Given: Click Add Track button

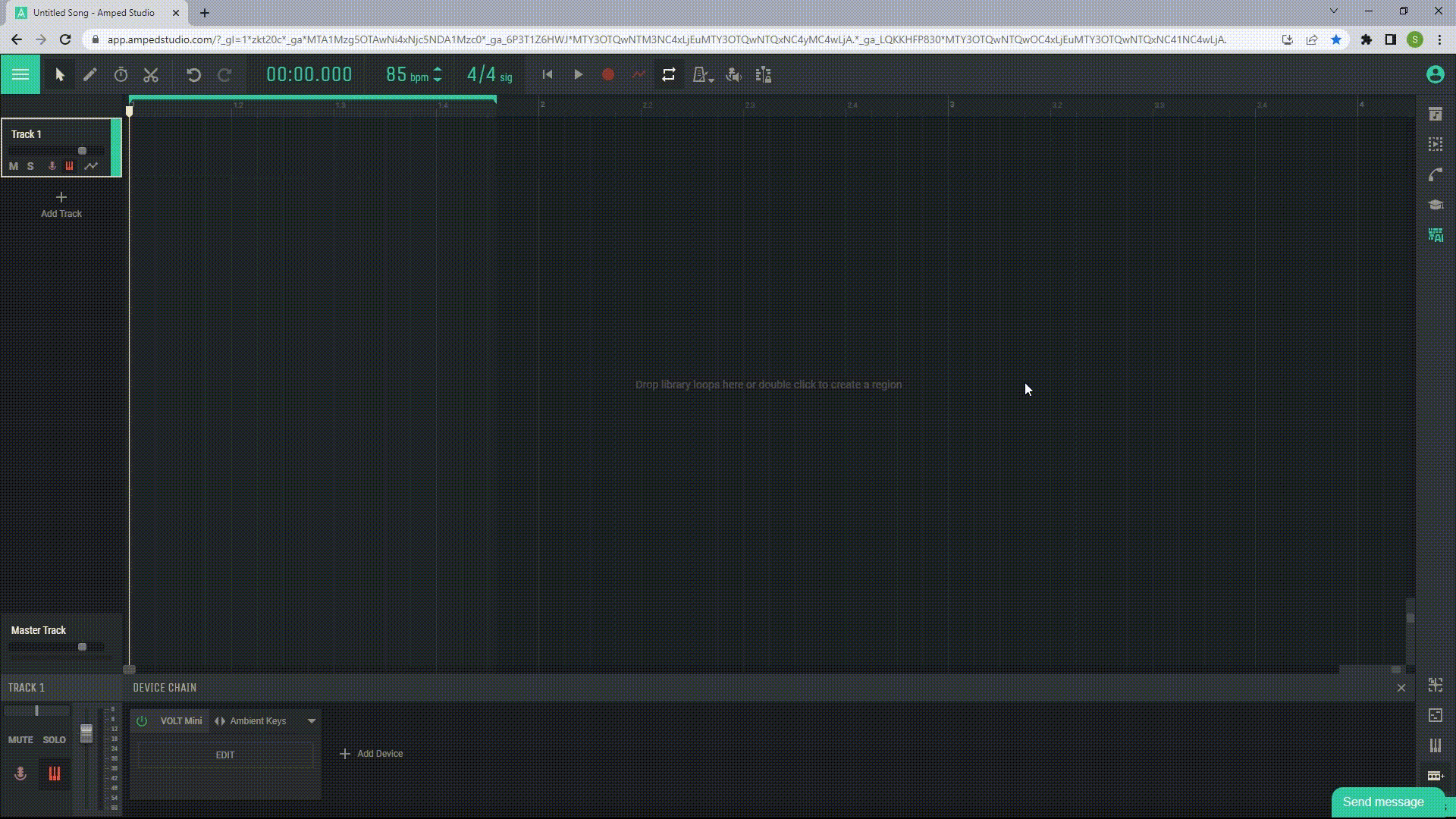Looking at the screenshot, I should 61,204.
